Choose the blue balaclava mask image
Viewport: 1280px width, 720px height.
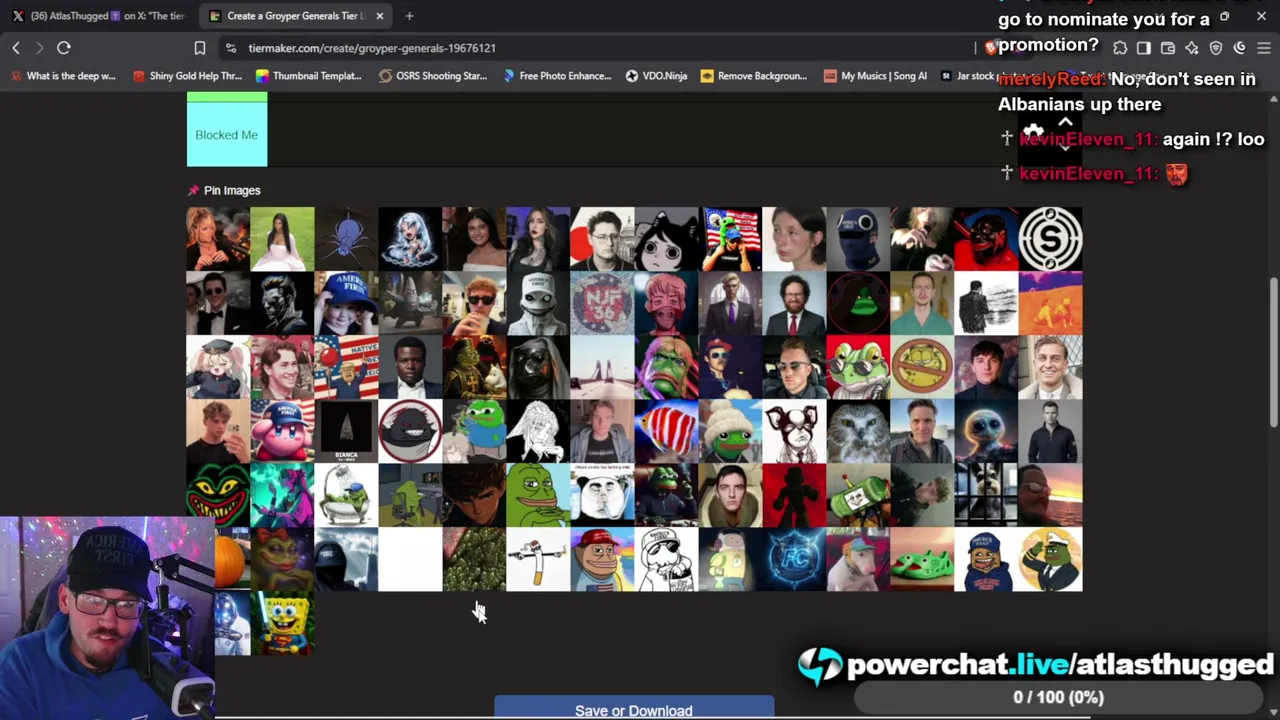point(858,239)
